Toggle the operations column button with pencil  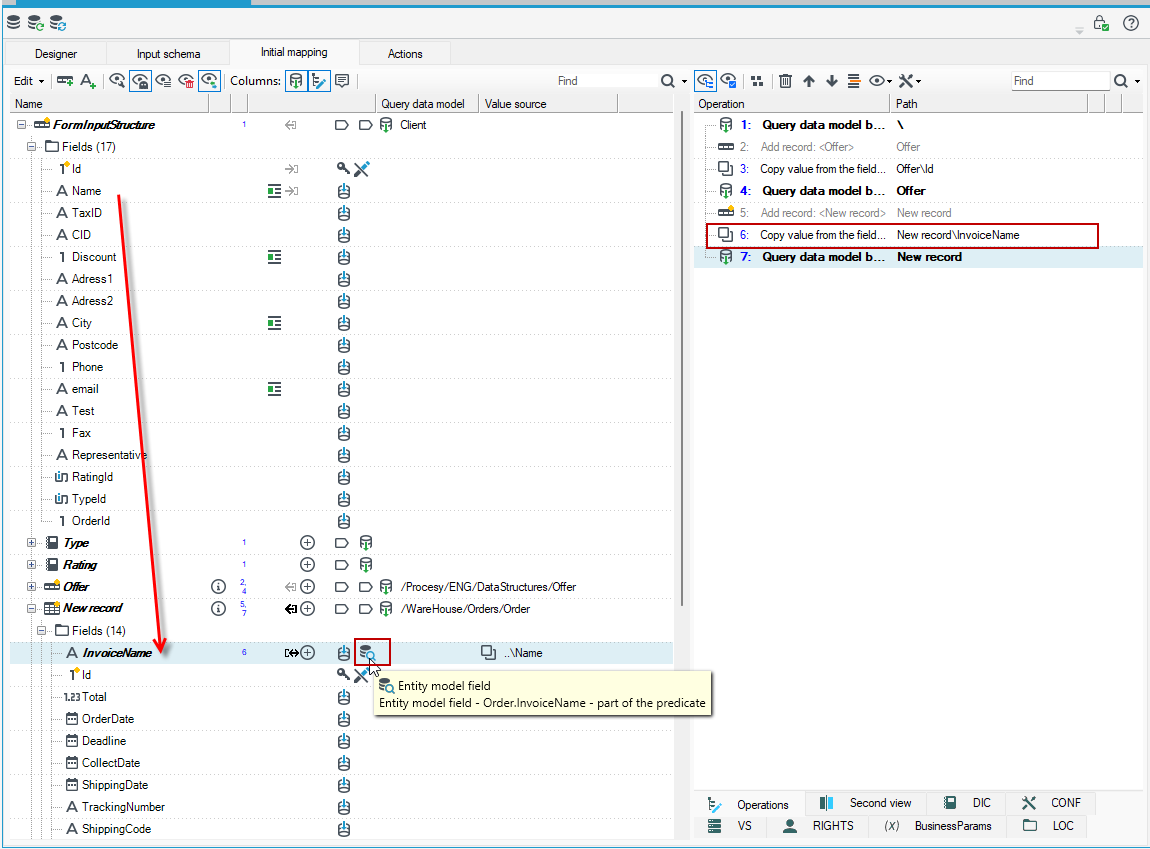point(319,81)
